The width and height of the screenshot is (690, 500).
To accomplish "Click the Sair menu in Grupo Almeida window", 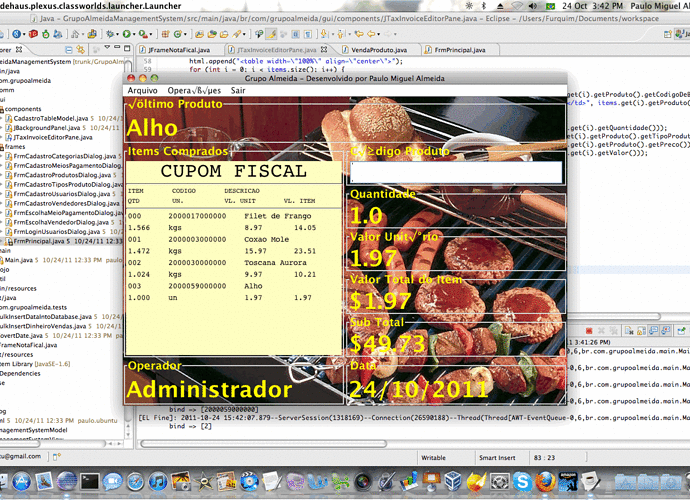I will [238, 90].
